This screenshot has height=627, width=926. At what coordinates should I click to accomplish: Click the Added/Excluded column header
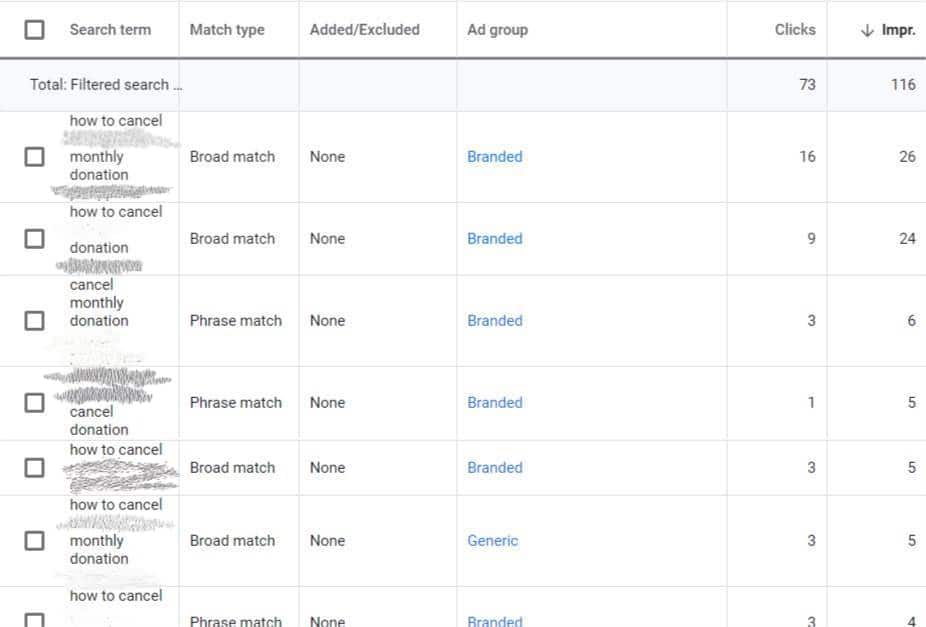[364, 29]
